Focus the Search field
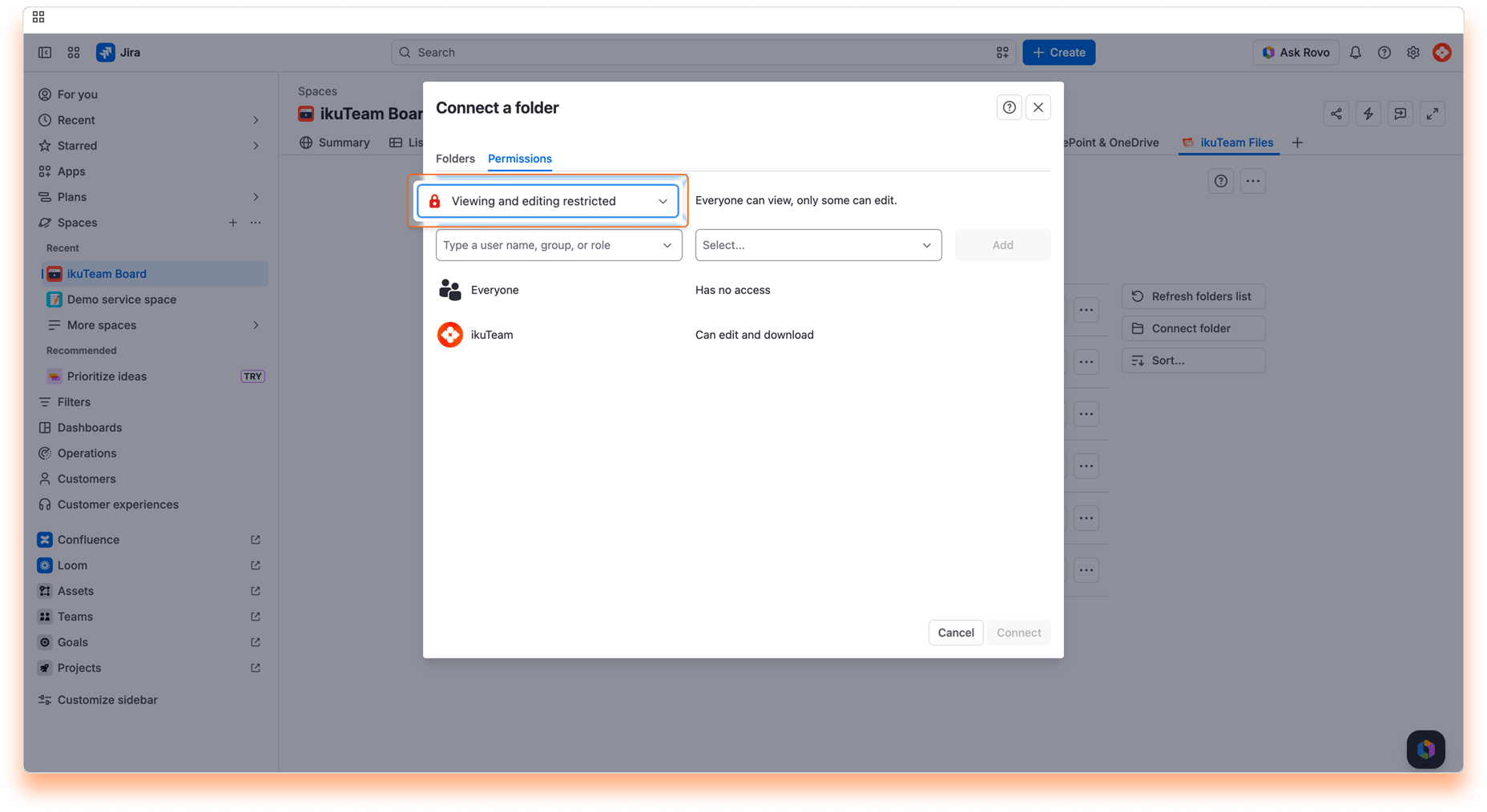 click(703, 52)
